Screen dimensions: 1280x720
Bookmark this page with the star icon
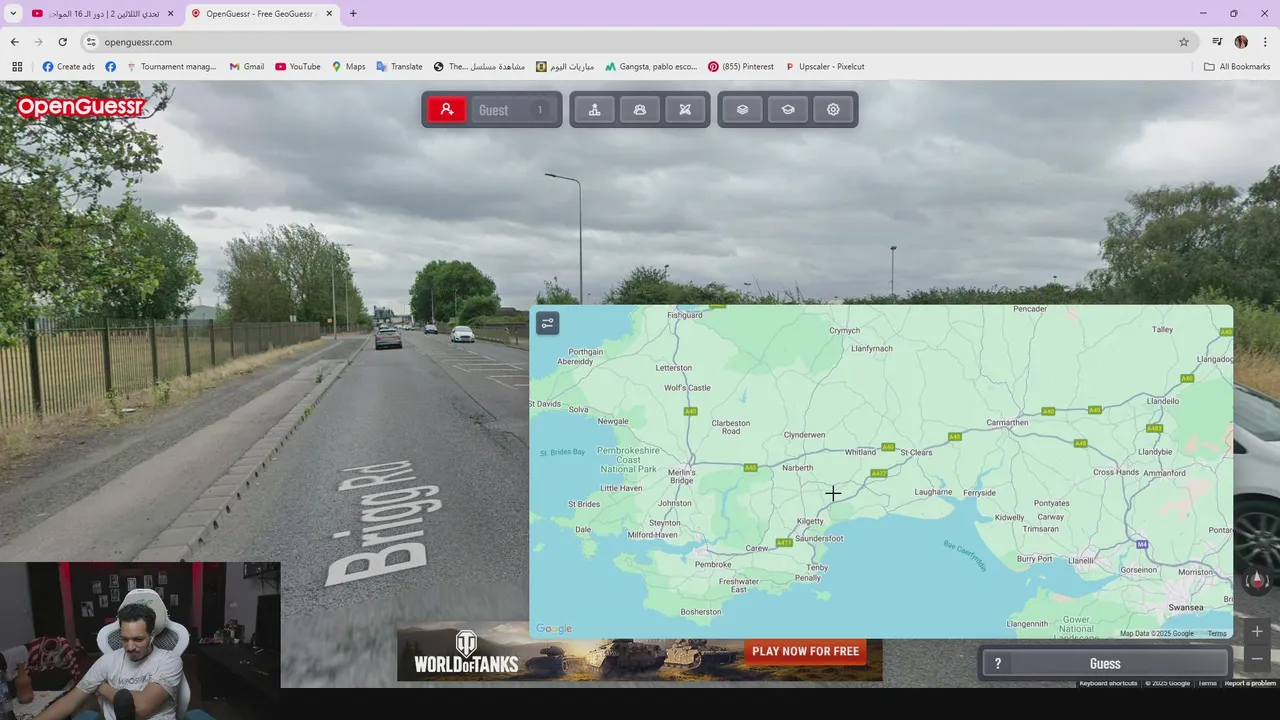click(x=1184, y=42)
